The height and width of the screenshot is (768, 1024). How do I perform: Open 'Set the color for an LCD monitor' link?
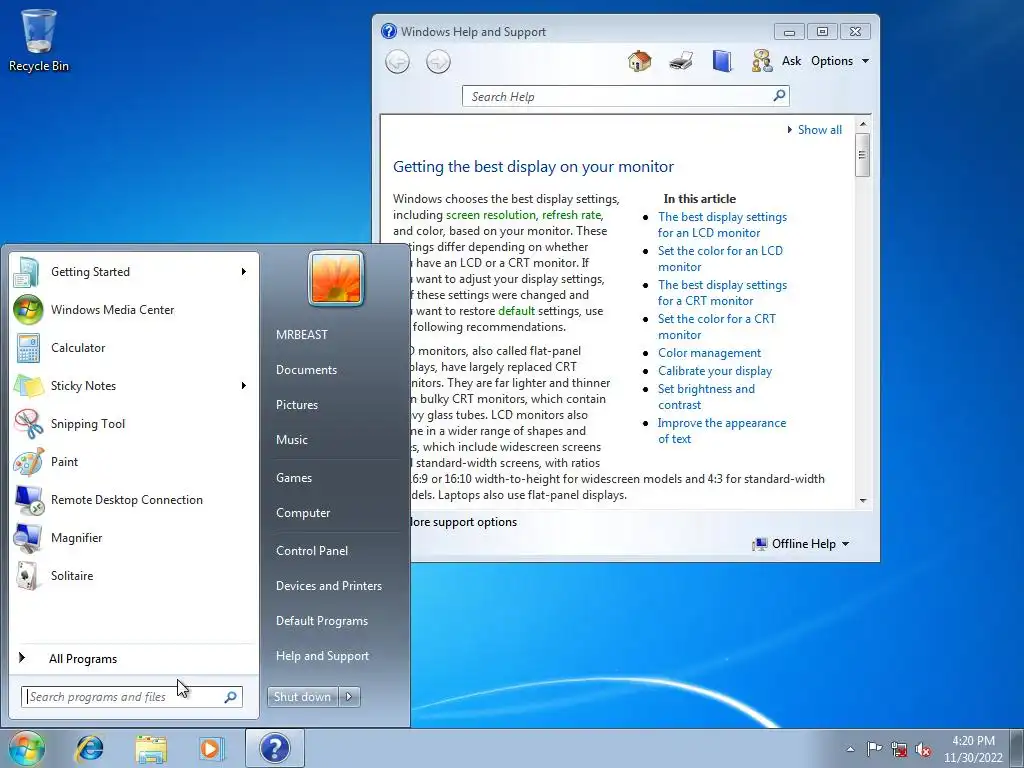coord(720,259)
